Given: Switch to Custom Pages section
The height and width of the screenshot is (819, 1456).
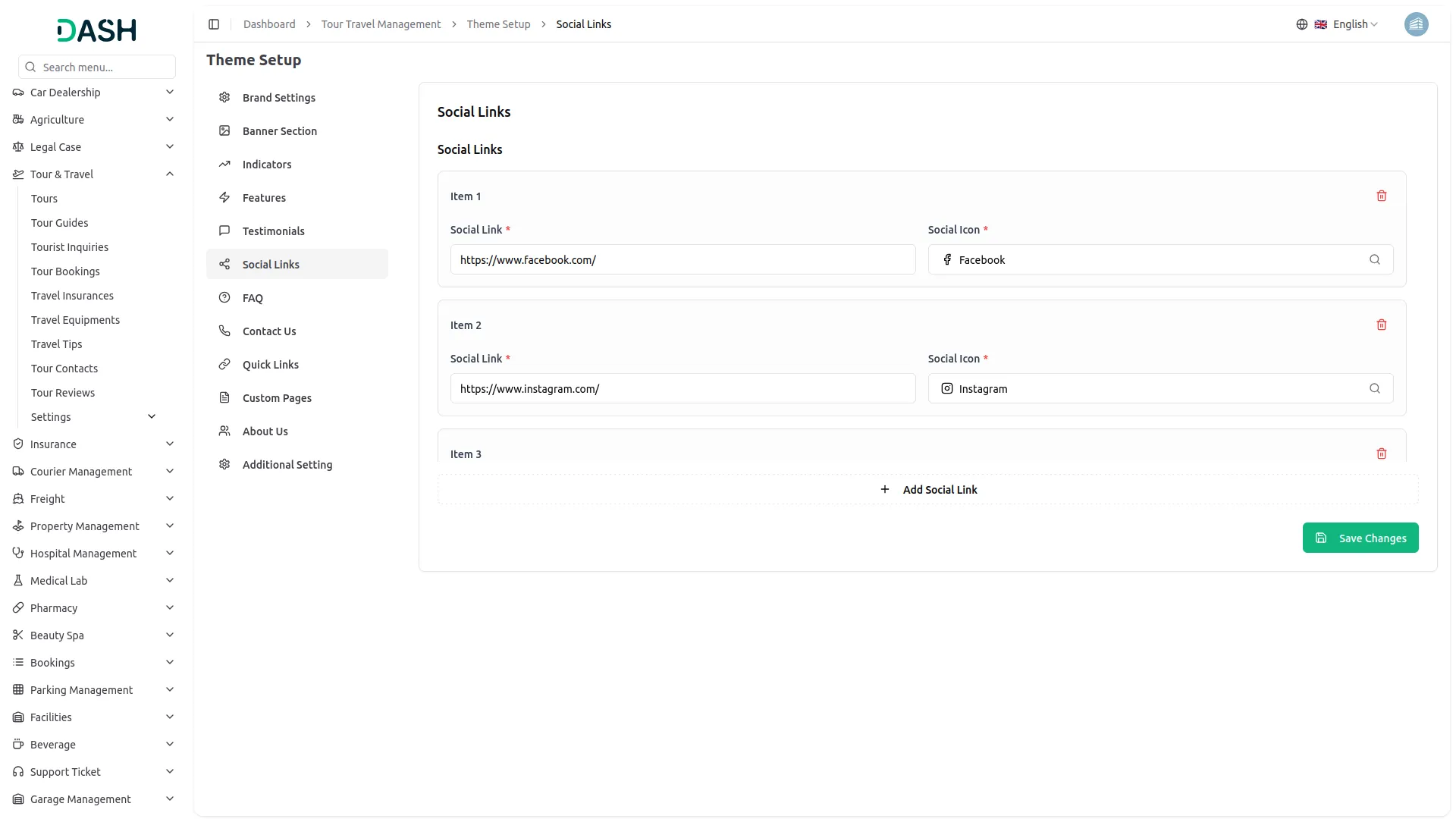Looking at the screenshot, I should 297,397.
